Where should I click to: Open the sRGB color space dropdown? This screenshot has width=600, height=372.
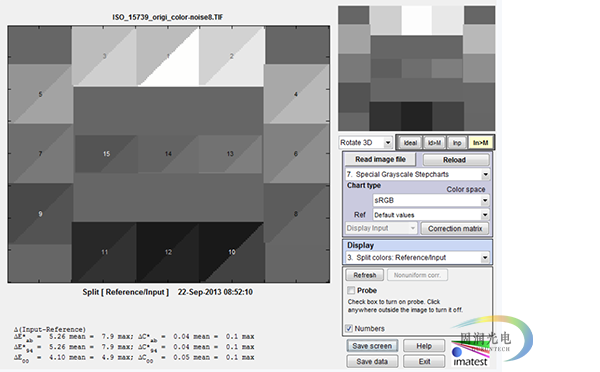coord(431,200)
